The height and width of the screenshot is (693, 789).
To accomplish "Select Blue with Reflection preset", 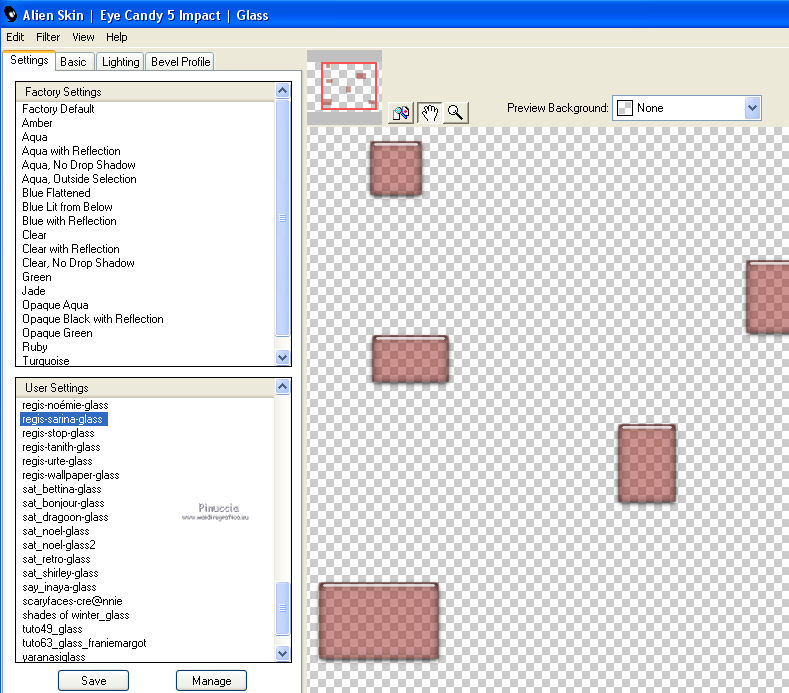I will [69, 221].
